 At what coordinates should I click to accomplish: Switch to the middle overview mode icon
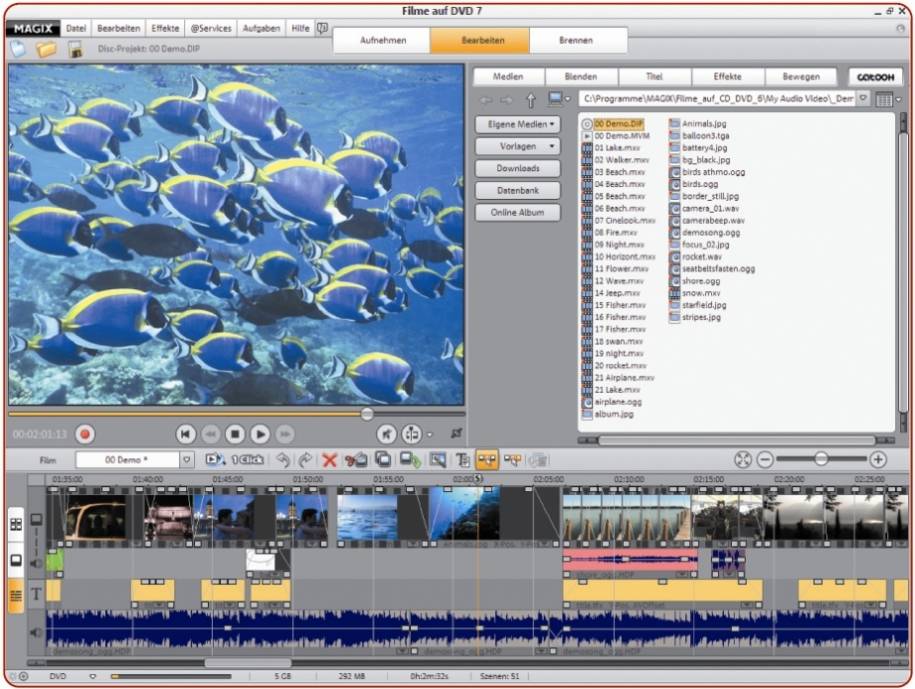coord(16,561)
